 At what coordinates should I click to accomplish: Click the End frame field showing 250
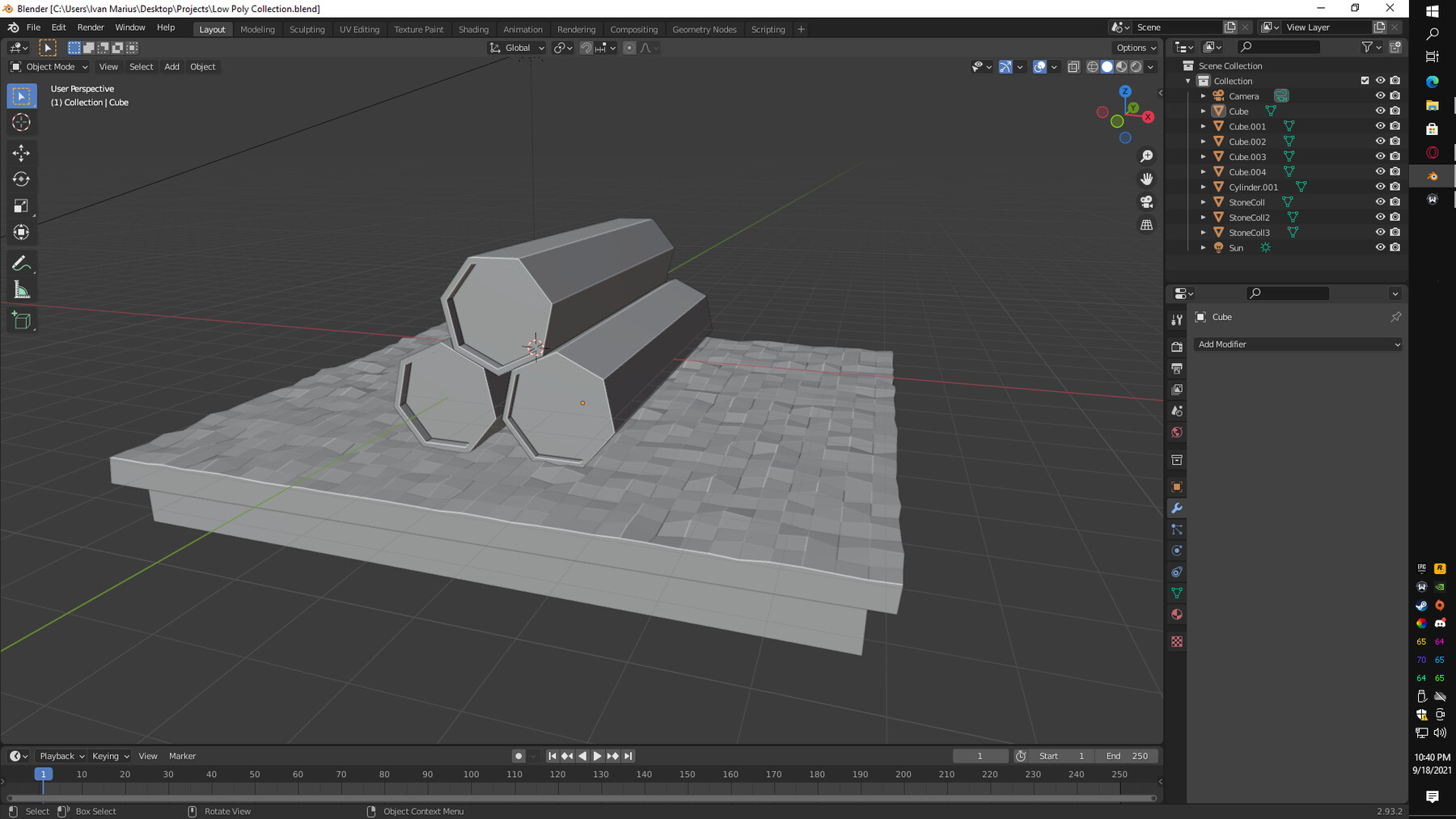pyautogui.click(x=1127, y=756)
